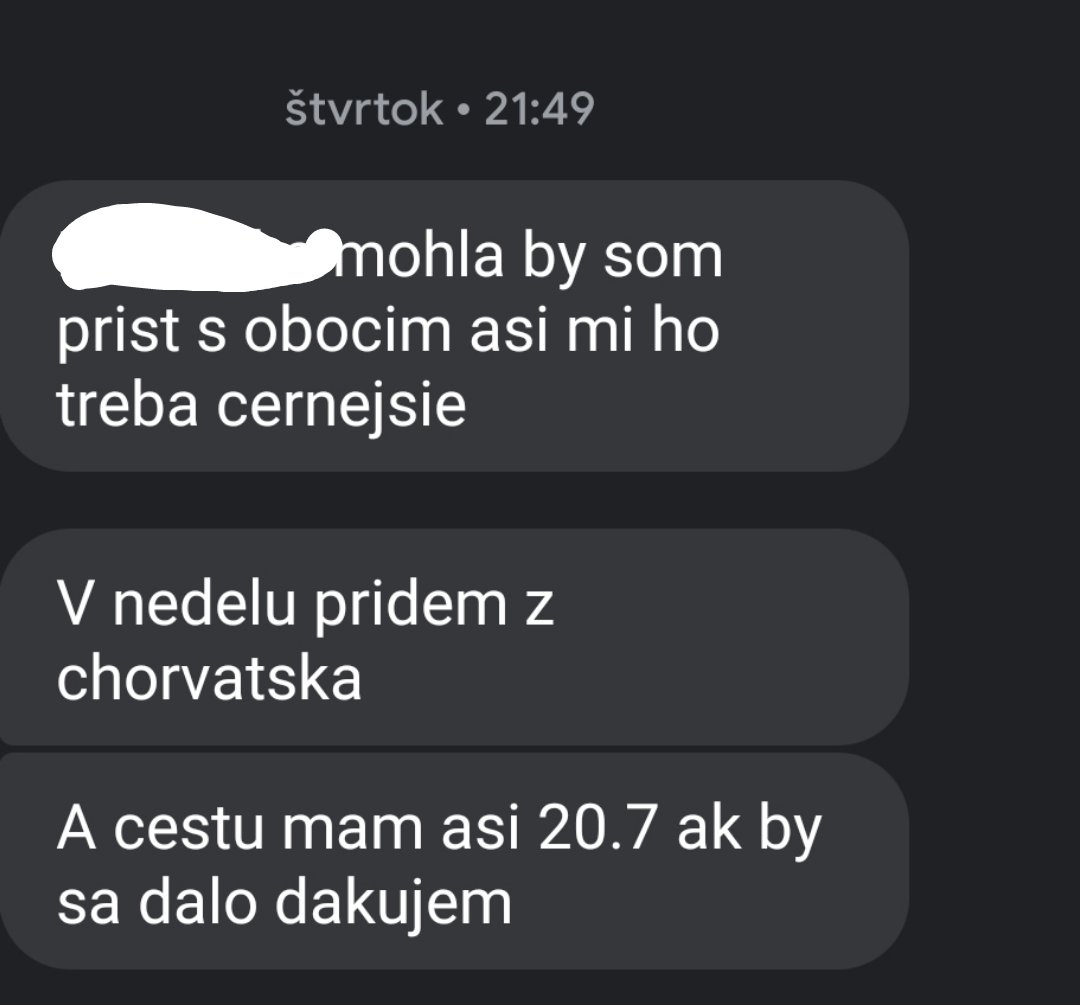Tap the time '21:49' in the header

coord(539,109)
